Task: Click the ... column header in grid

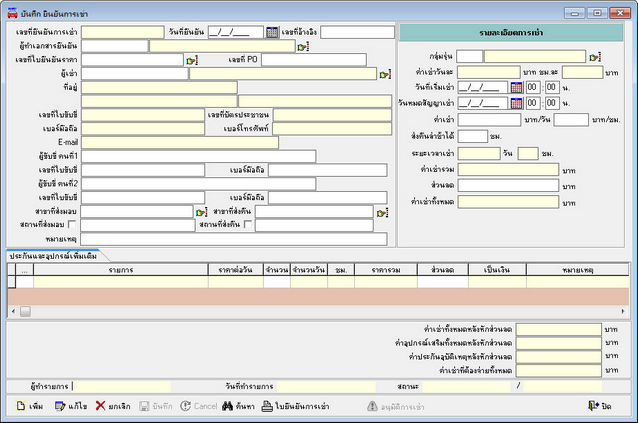Action: pos(25,270)
